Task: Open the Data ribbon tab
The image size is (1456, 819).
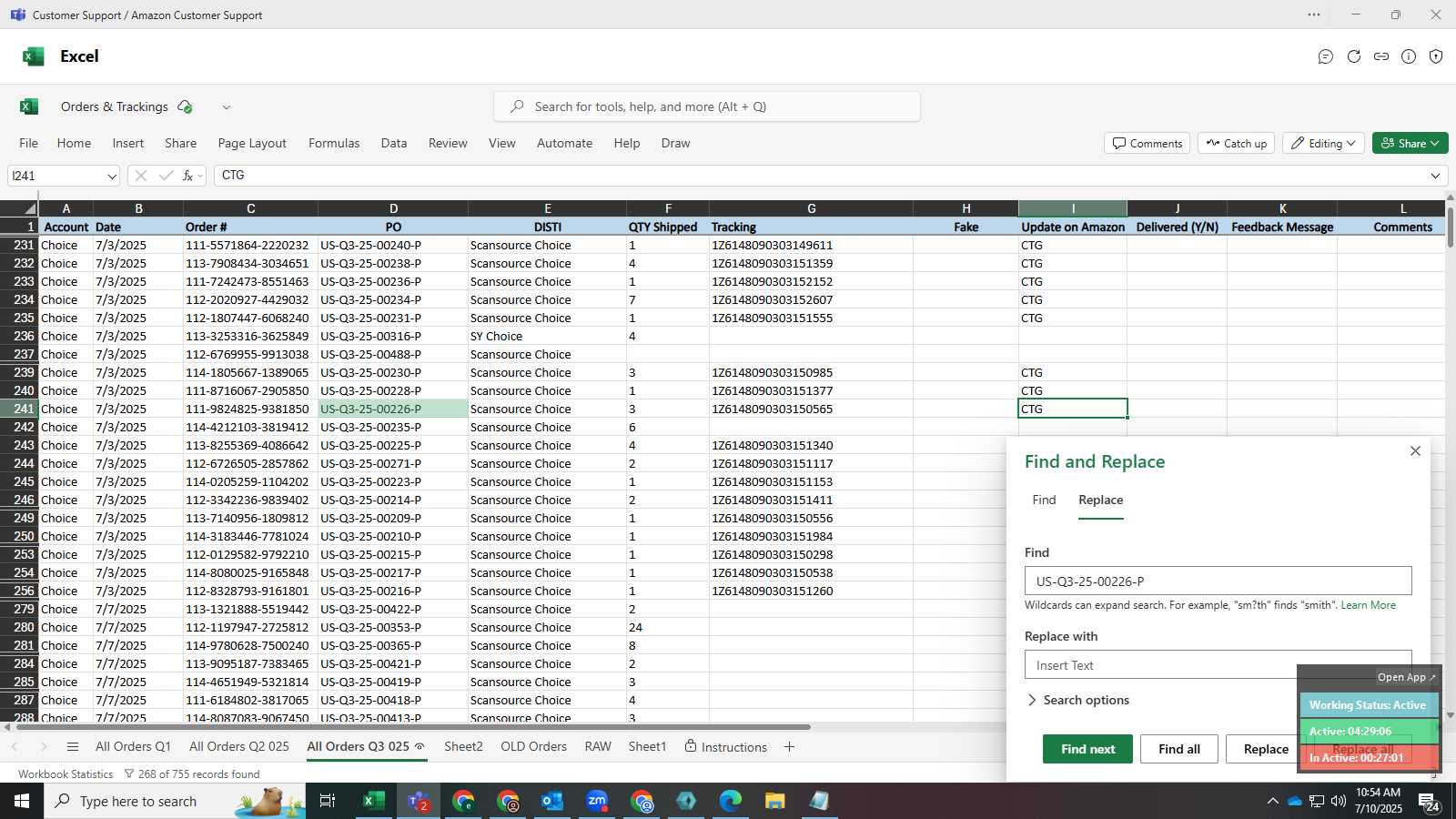Action: pyautogui.click(x=394, y=143)
